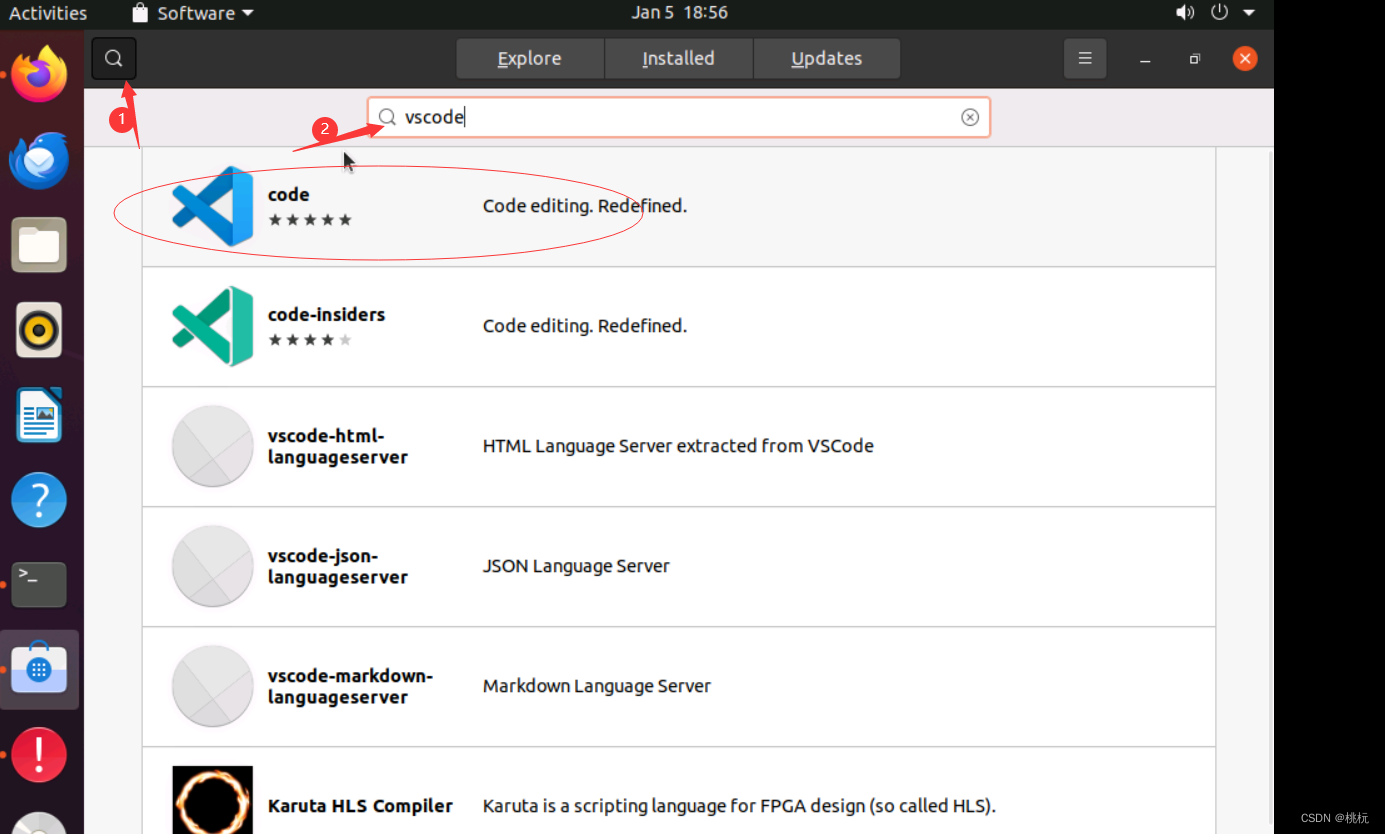Screen dimensions: 1385x834
Task: Expand the system status chevron in the top bar
Action: (x=1248, y=12)
